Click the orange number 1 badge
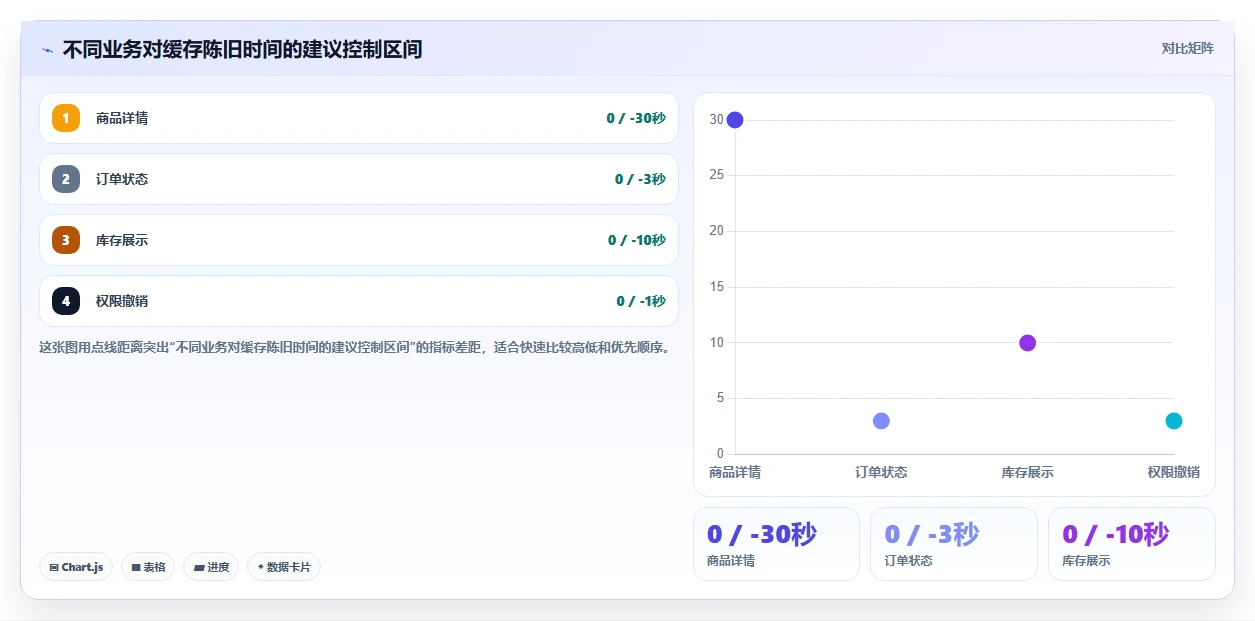This screenshot has height=621, width=1255. tap(66, 118)
